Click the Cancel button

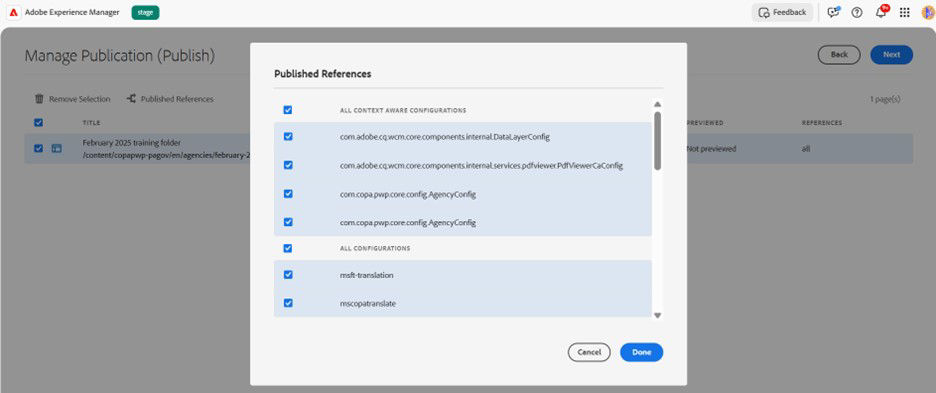click(589, 352)
